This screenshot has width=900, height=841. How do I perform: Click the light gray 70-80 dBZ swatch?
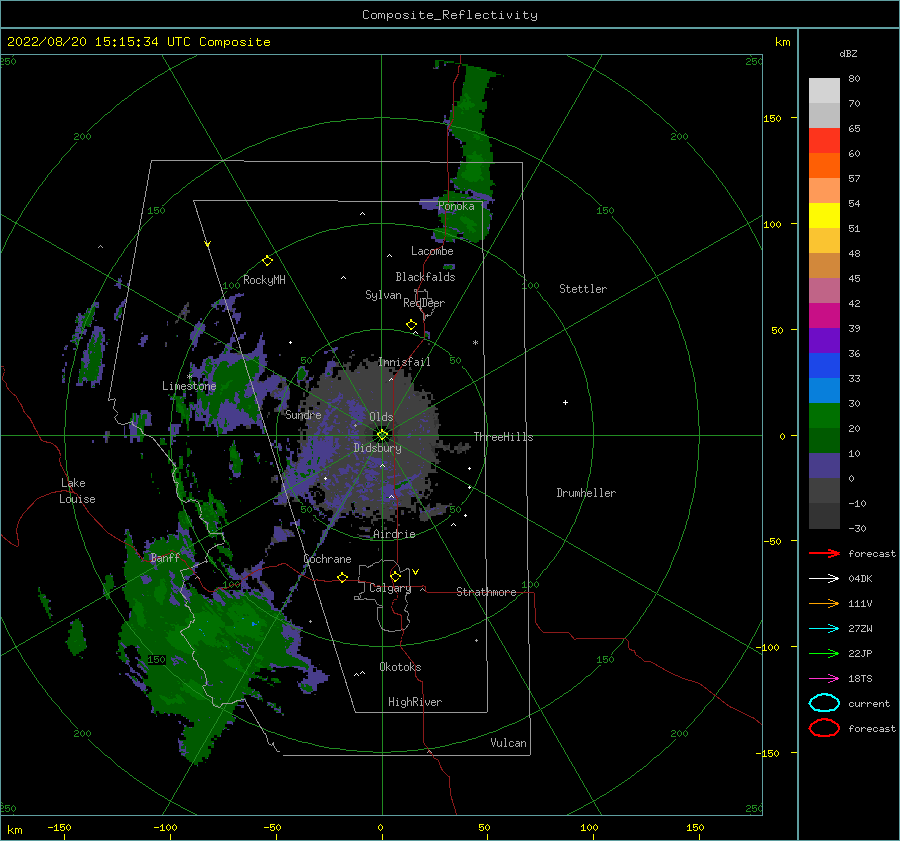point(824,91)
